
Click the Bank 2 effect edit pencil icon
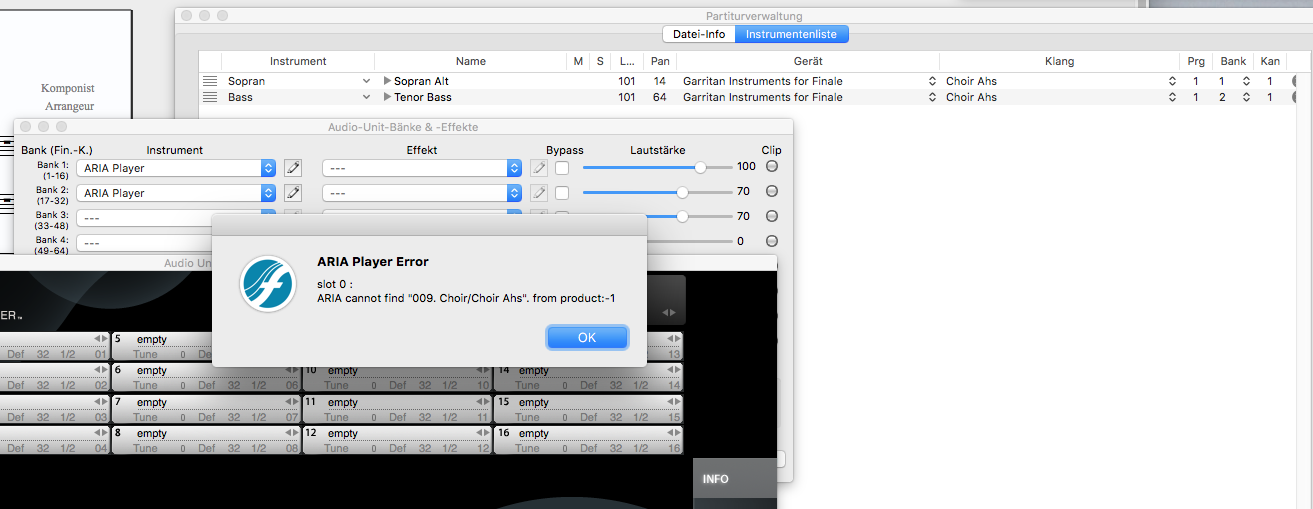coord(539,193)
